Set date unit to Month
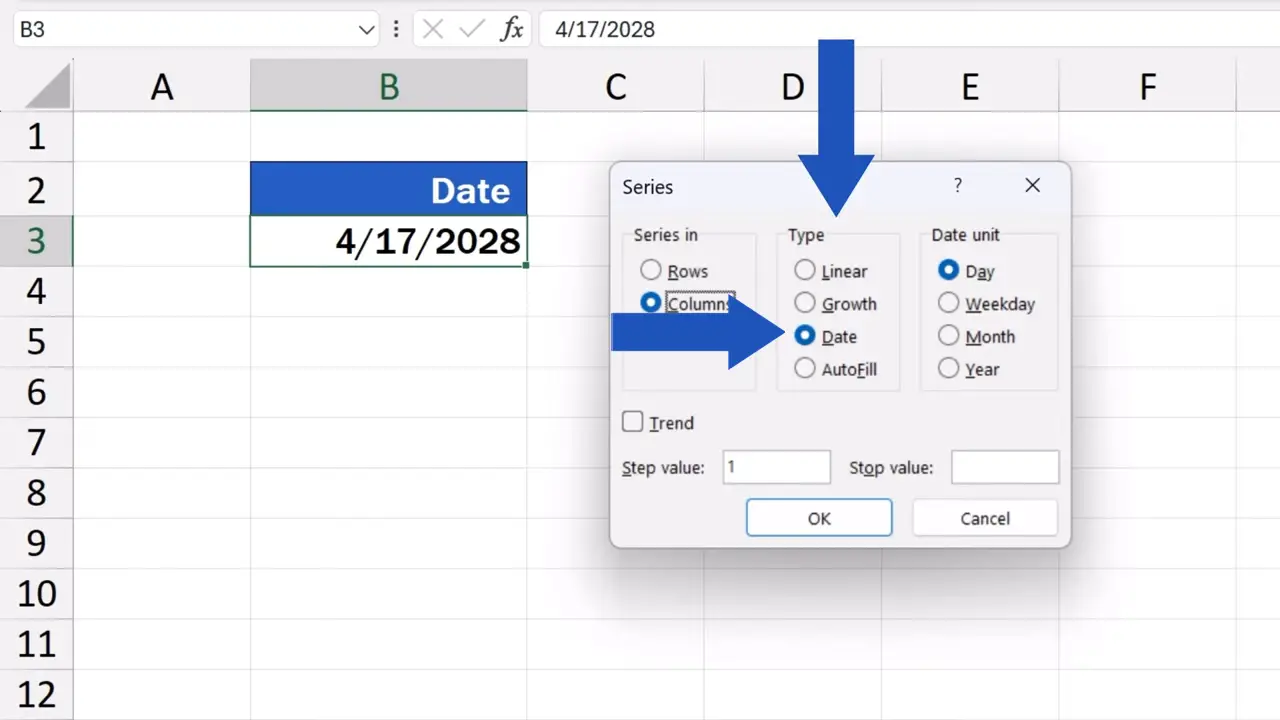1280x720 pixels. point(948,336)
